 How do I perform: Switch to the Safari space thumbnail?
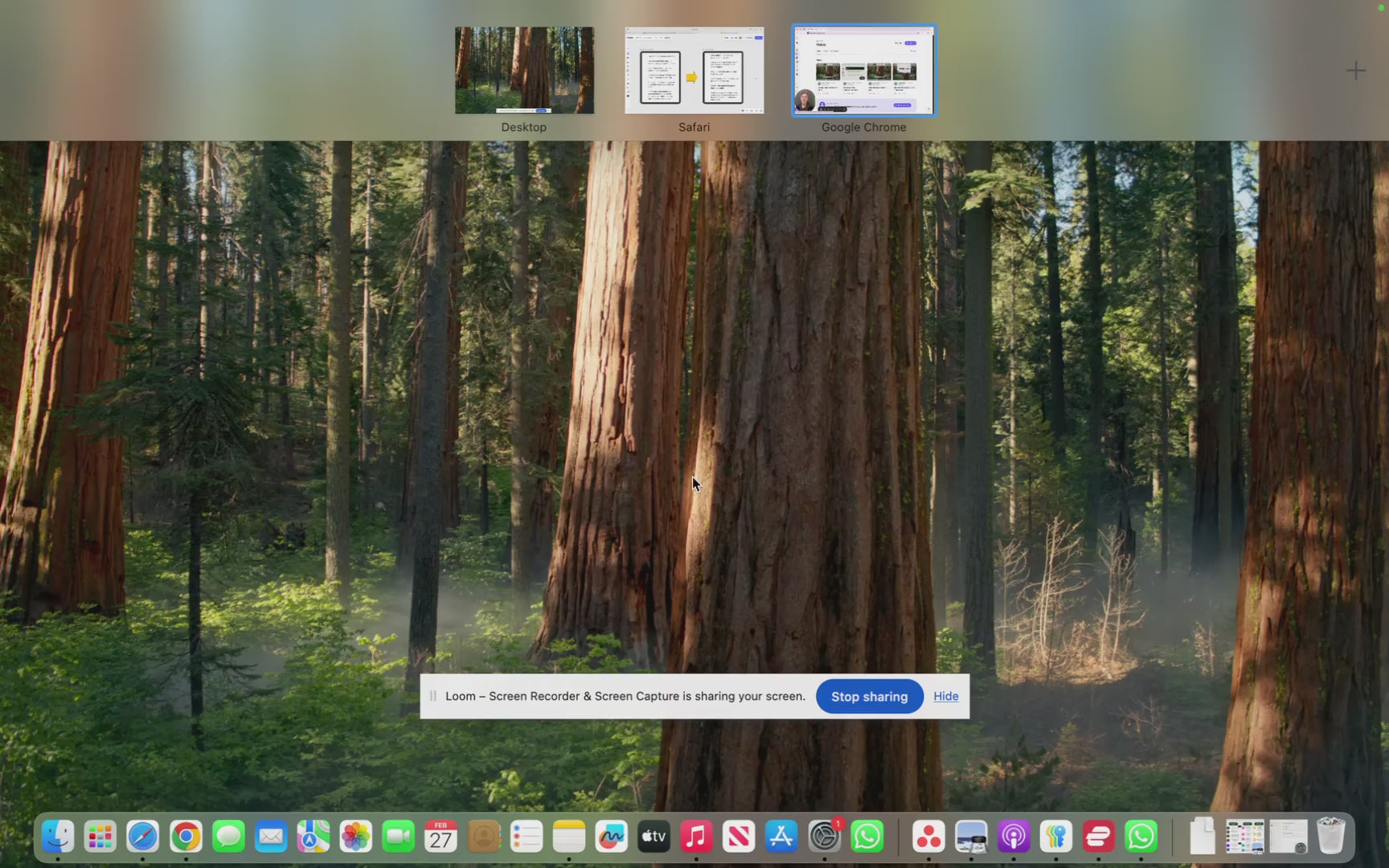point(694,71)
